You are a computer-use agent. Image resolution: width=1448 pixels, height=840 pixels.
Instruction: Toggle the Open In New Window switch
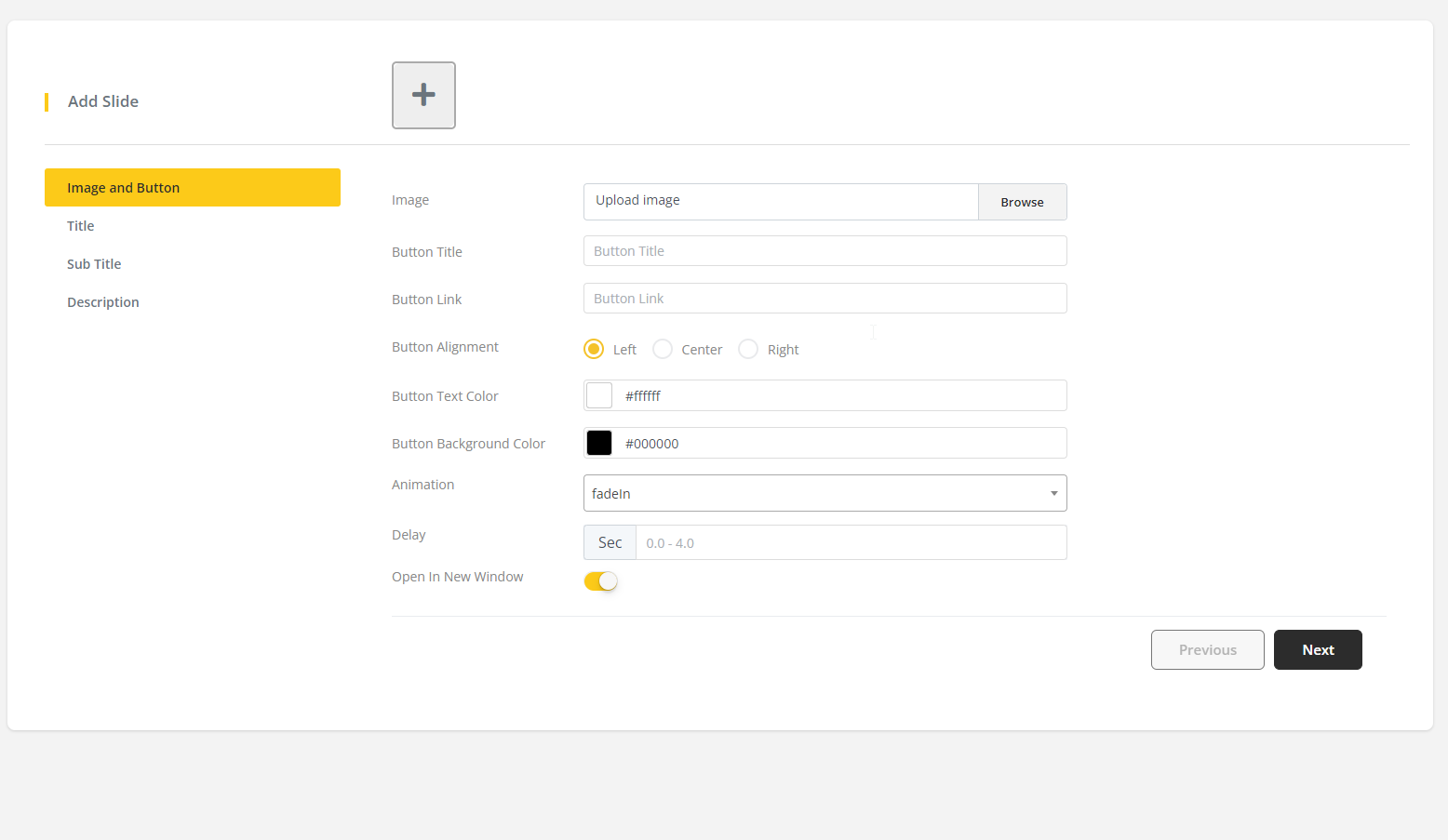click(x=600, y=581)
